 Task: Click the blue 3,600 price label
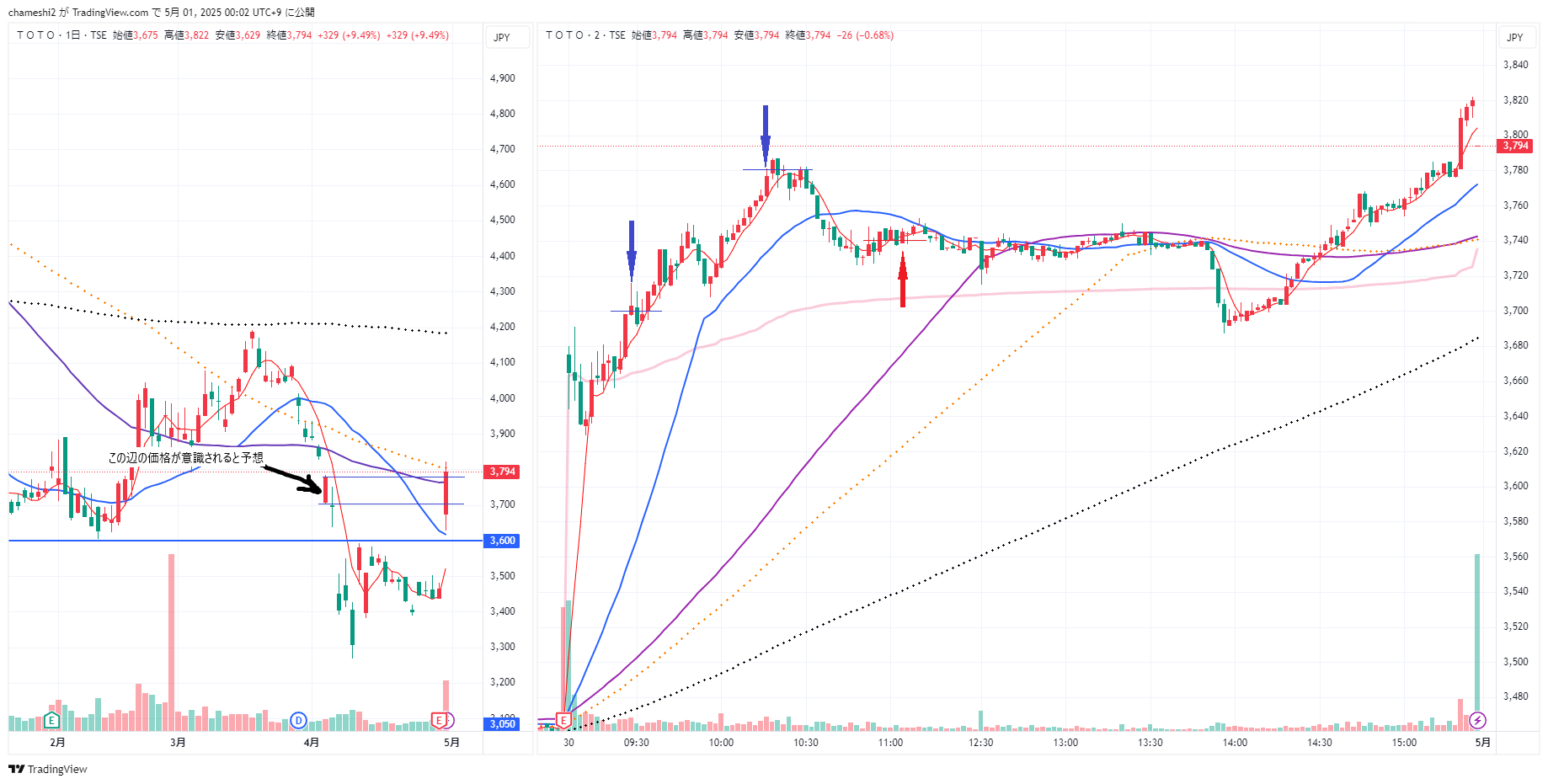tap(503, 541)
